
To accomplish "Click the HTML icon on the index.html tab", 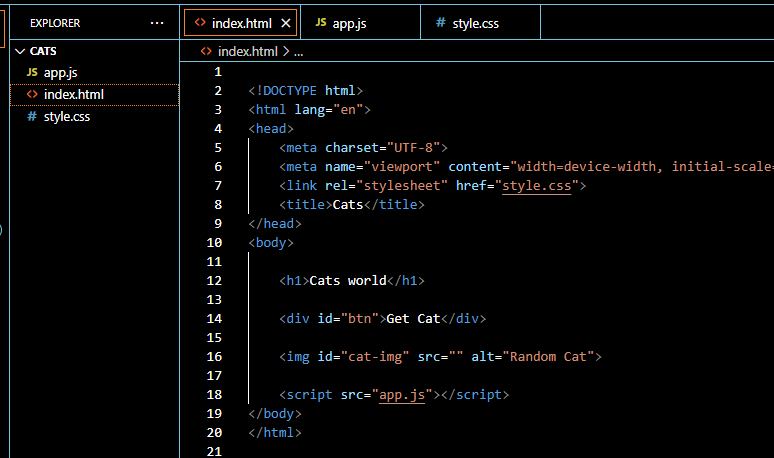I will tap(200, 23).
